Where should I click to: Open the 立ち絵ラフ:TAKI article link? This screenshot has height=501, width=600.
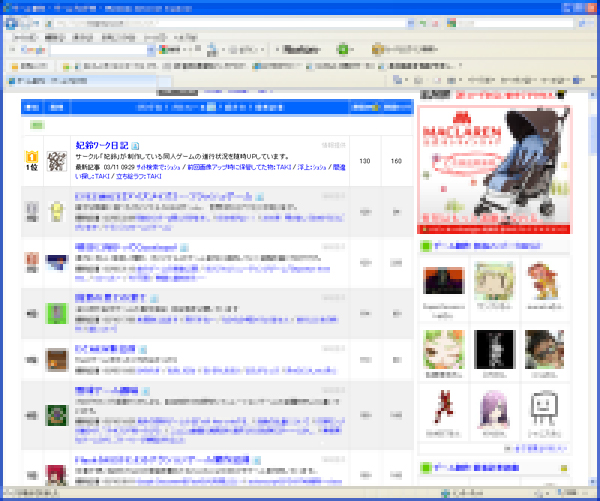(x=139, y=176)
